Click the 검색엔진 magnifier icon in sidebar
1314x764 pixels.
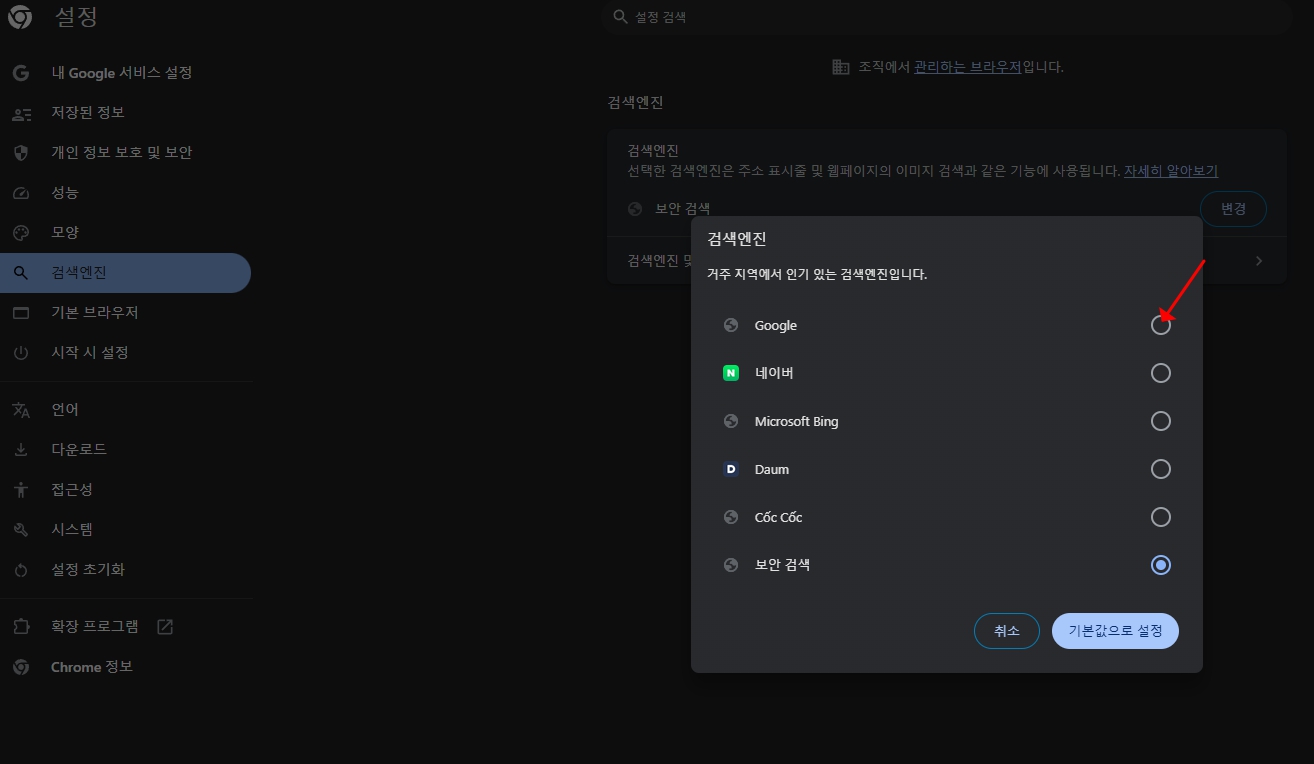(x=21, y=273)
